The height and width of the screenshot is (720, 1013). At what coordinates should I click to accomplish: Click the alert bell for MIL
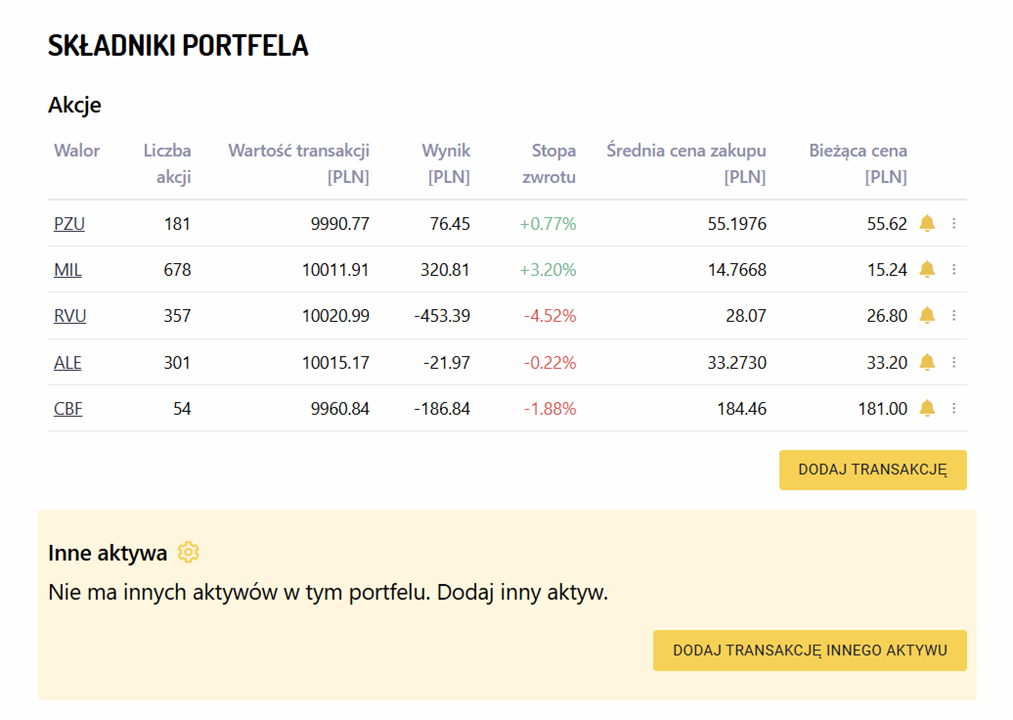[927, 269]
